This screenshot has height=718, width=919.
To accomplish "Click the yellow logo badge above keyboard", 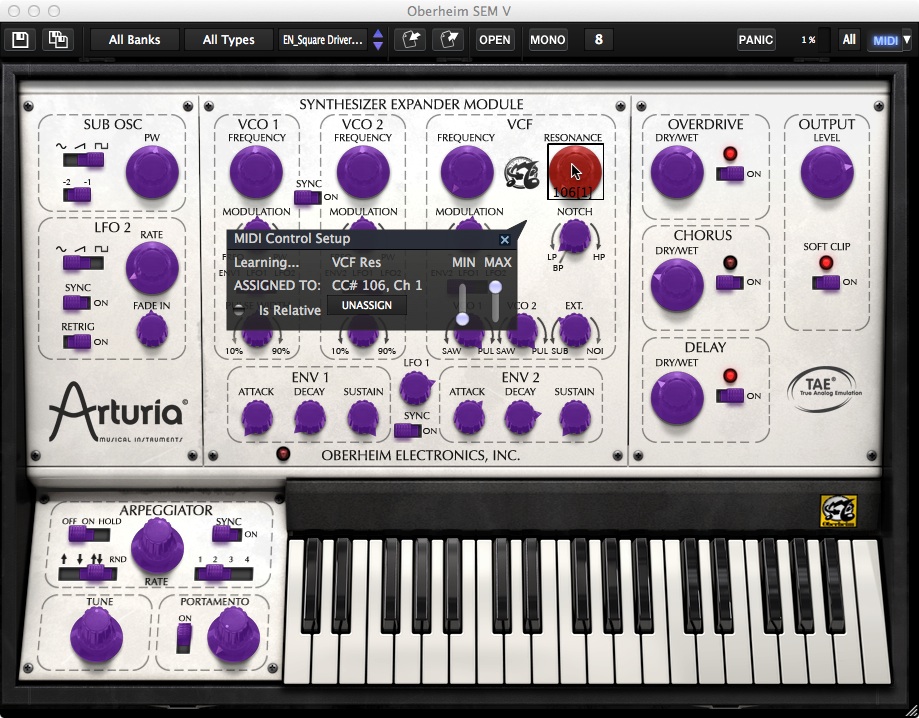I will tap(838, 511).
